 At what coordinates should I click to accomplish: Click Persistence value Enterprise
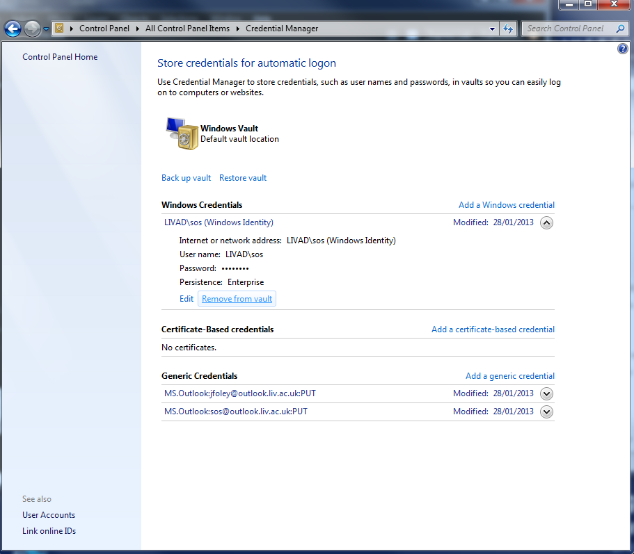tap(245, 282)
